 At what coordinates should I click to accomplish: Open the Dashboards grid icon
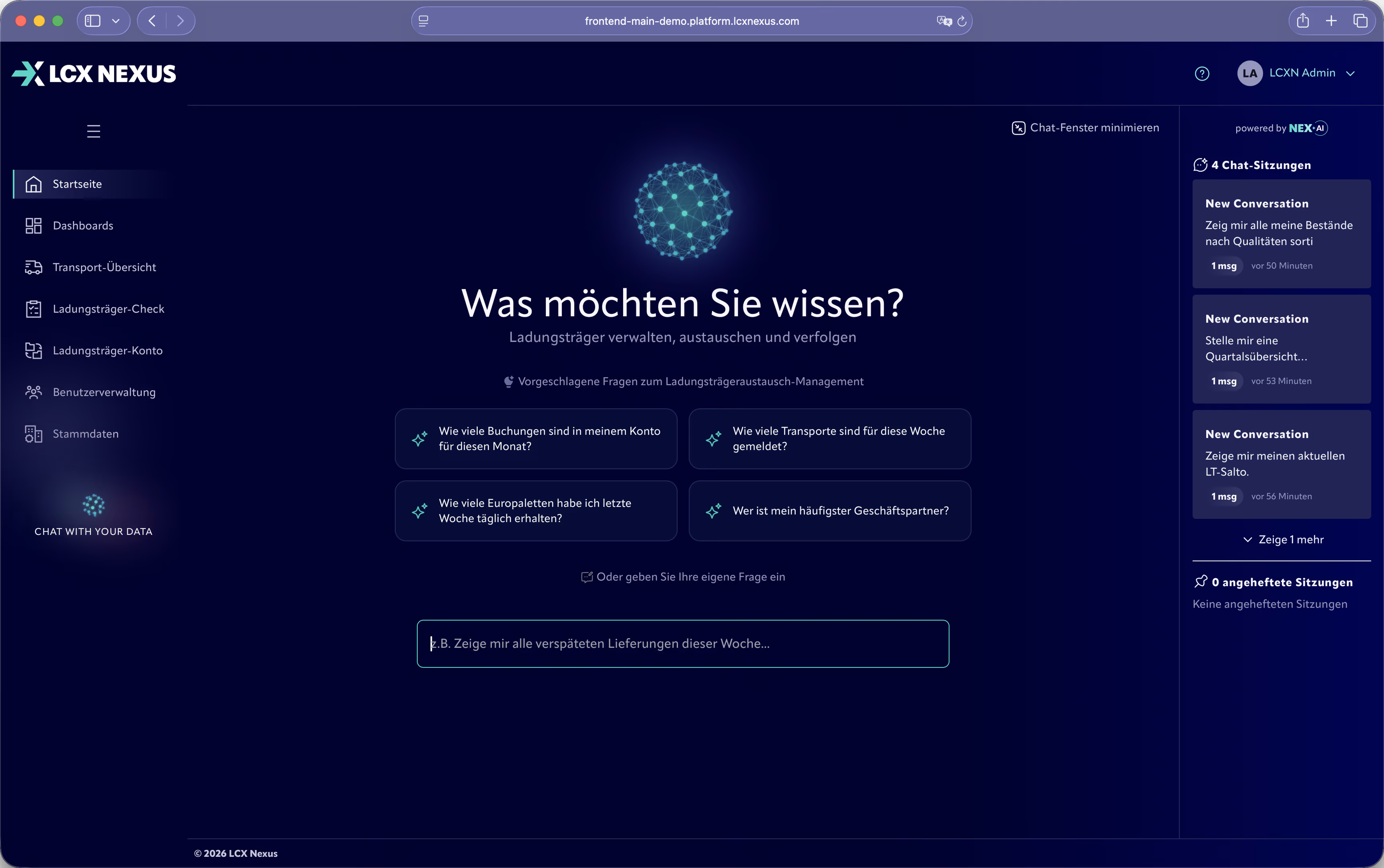(x=33, y=226)
